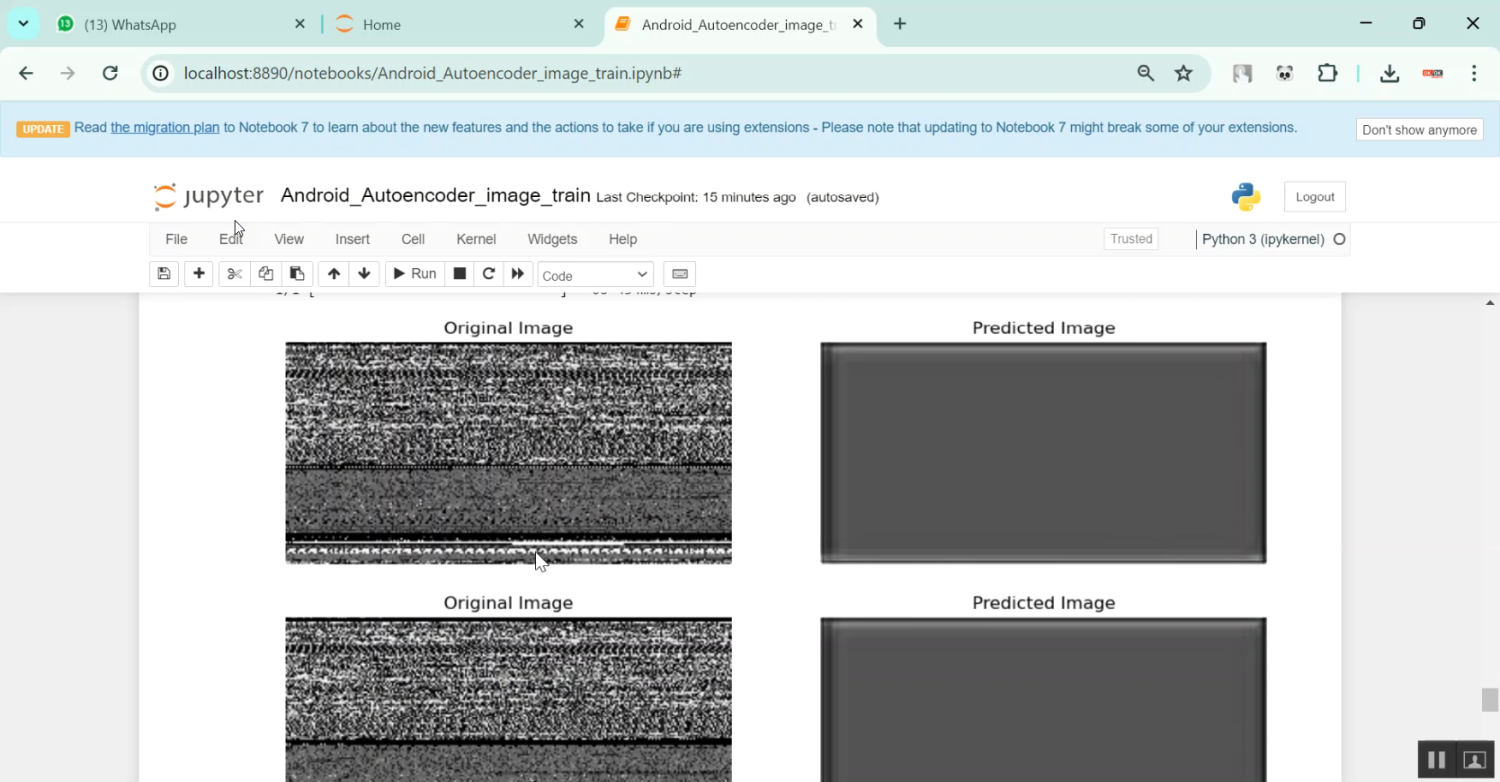Image resolution: width=1500 pixels, height=782 pixels.
Task: Open the keyboard command palette
Action: (680, 273)
